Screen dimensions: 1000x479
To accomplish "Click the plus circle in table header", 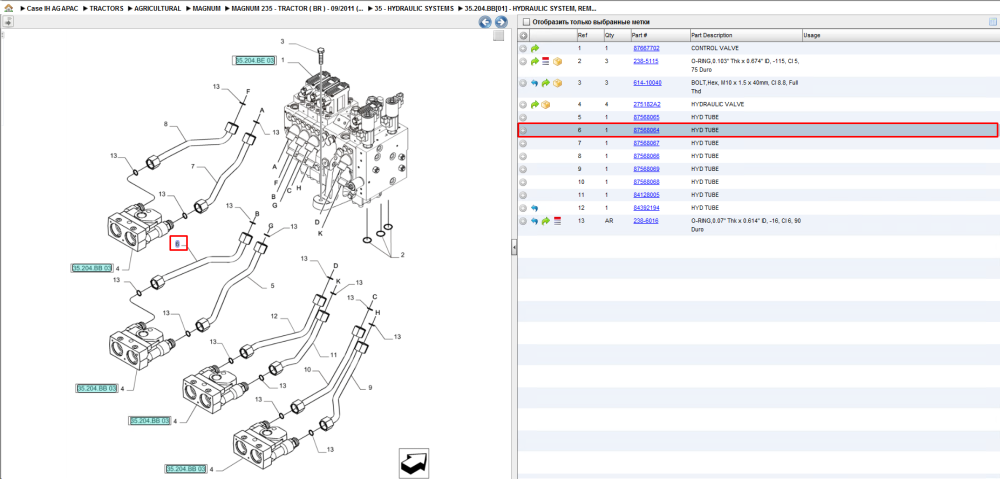I will pyautogui.click(x=523, y=35).
